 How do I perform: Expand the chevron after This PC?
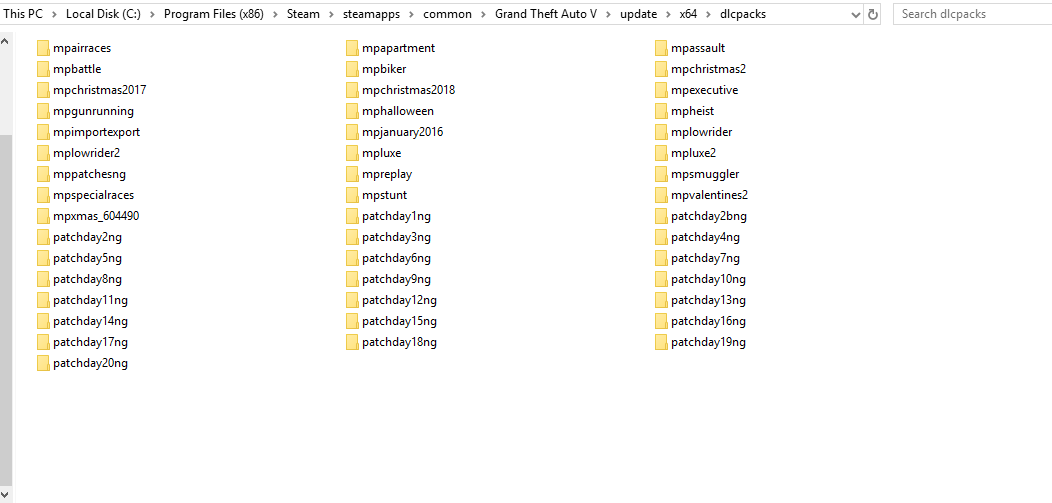tap(54, 14)
